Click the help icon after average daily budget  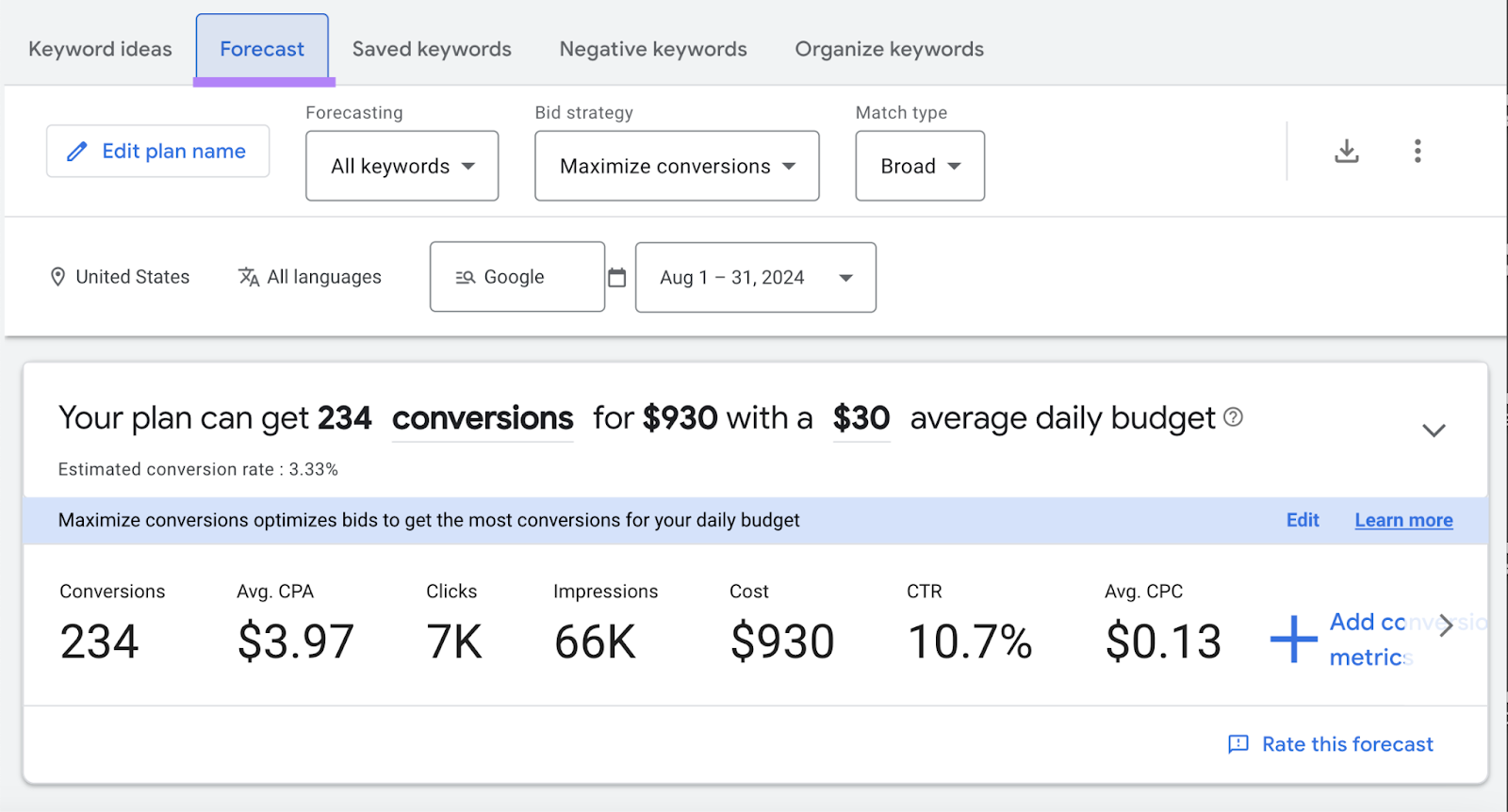1233,416
